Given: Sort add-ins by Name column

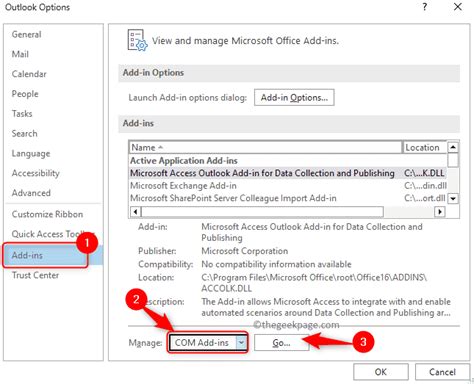Looking at the screenshot, I should [265, 147].
